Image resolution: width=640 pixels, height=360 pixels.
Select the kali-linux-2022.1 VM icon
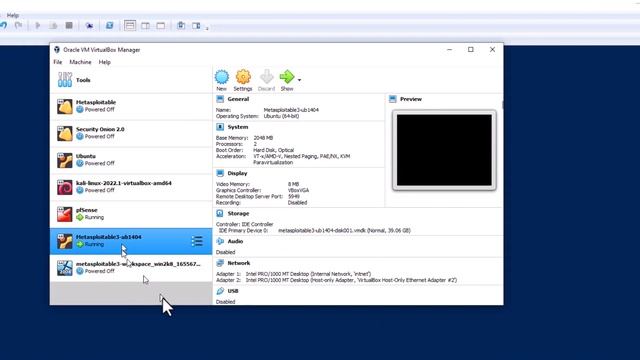coord(64,187)
